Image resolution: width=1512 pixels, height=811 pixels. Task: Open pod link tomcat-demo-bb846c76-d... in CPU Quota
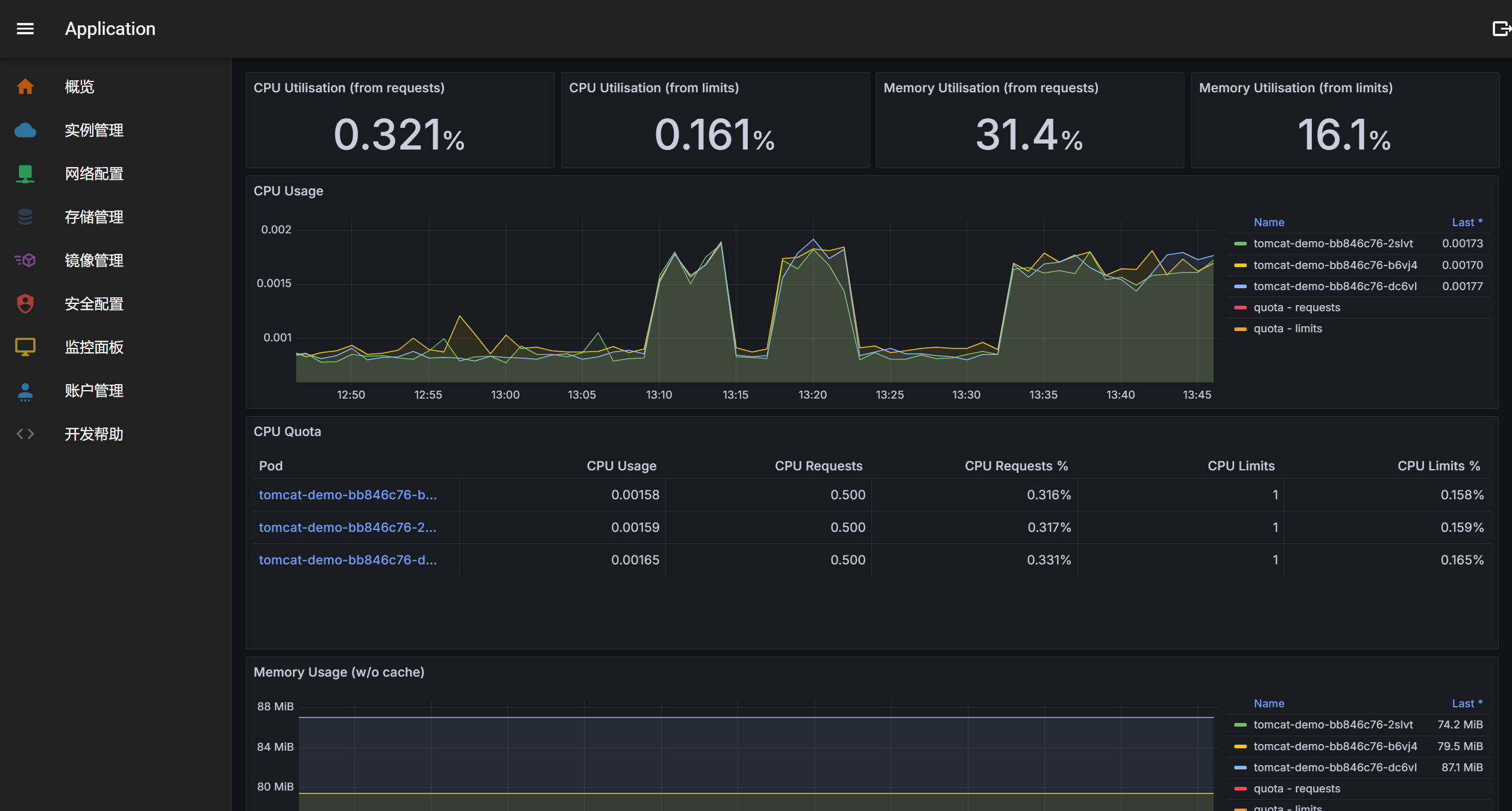[348, 560]
